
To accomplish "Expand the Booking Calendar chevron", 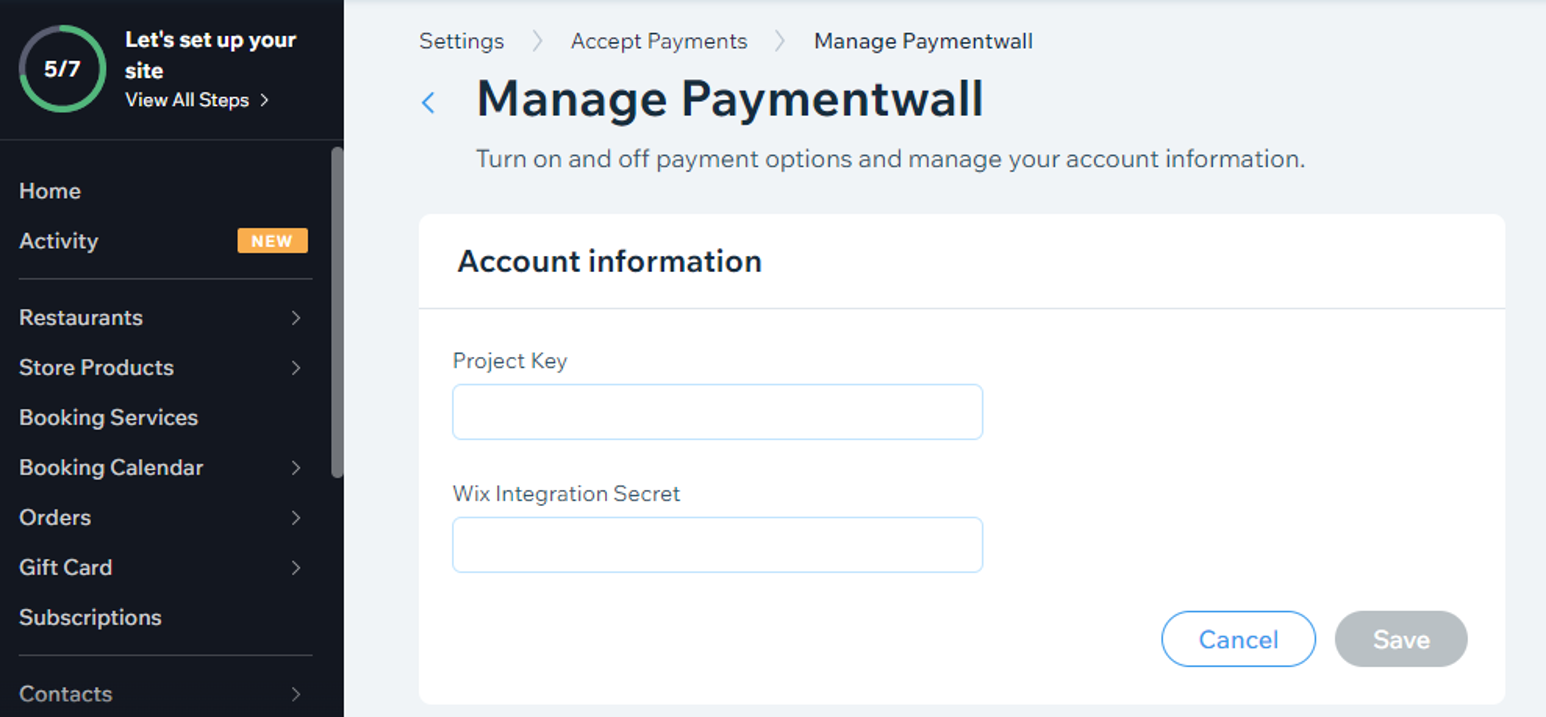I will click(x=296, y=468).
